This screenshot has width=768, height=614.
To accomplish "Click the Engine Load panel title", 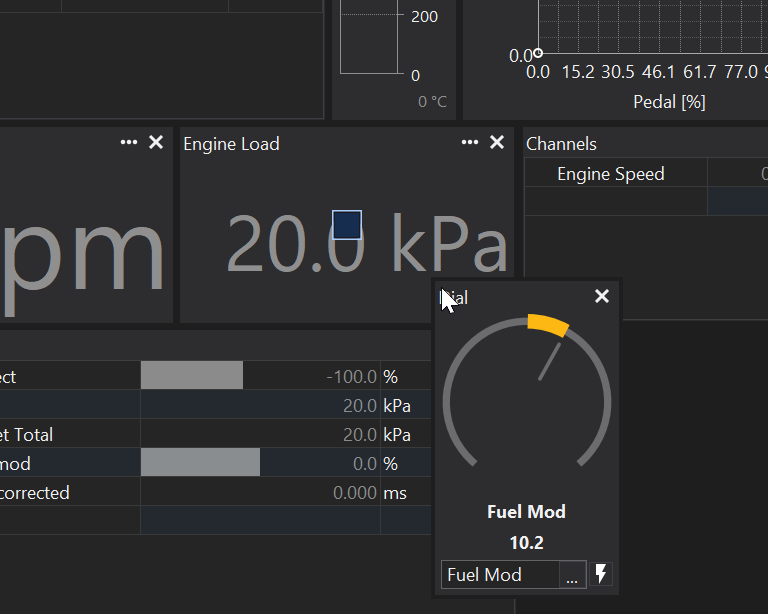I will [231, 144].
